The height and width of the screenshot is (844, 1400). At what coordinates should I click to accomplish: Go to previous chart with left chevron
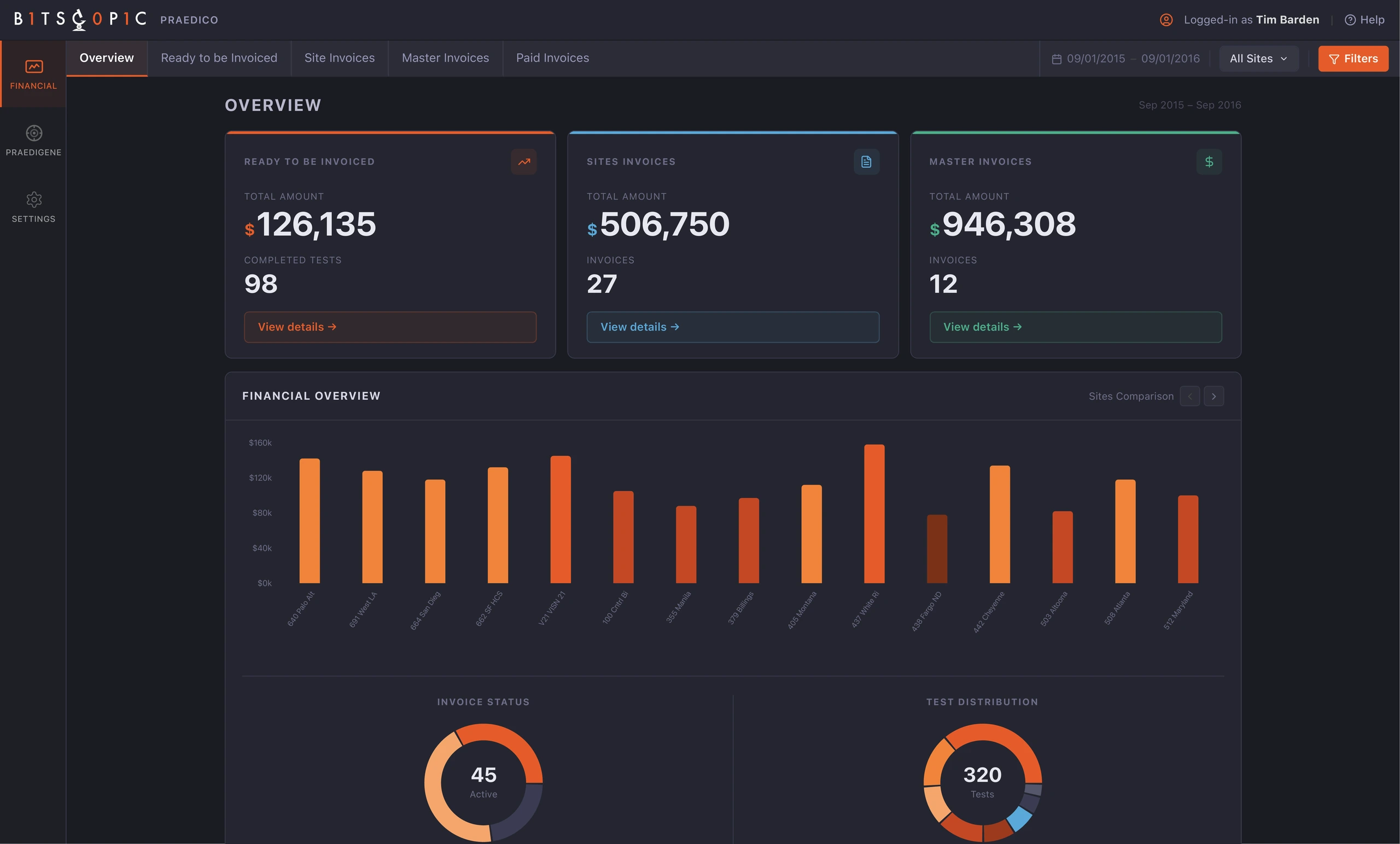1190,396
